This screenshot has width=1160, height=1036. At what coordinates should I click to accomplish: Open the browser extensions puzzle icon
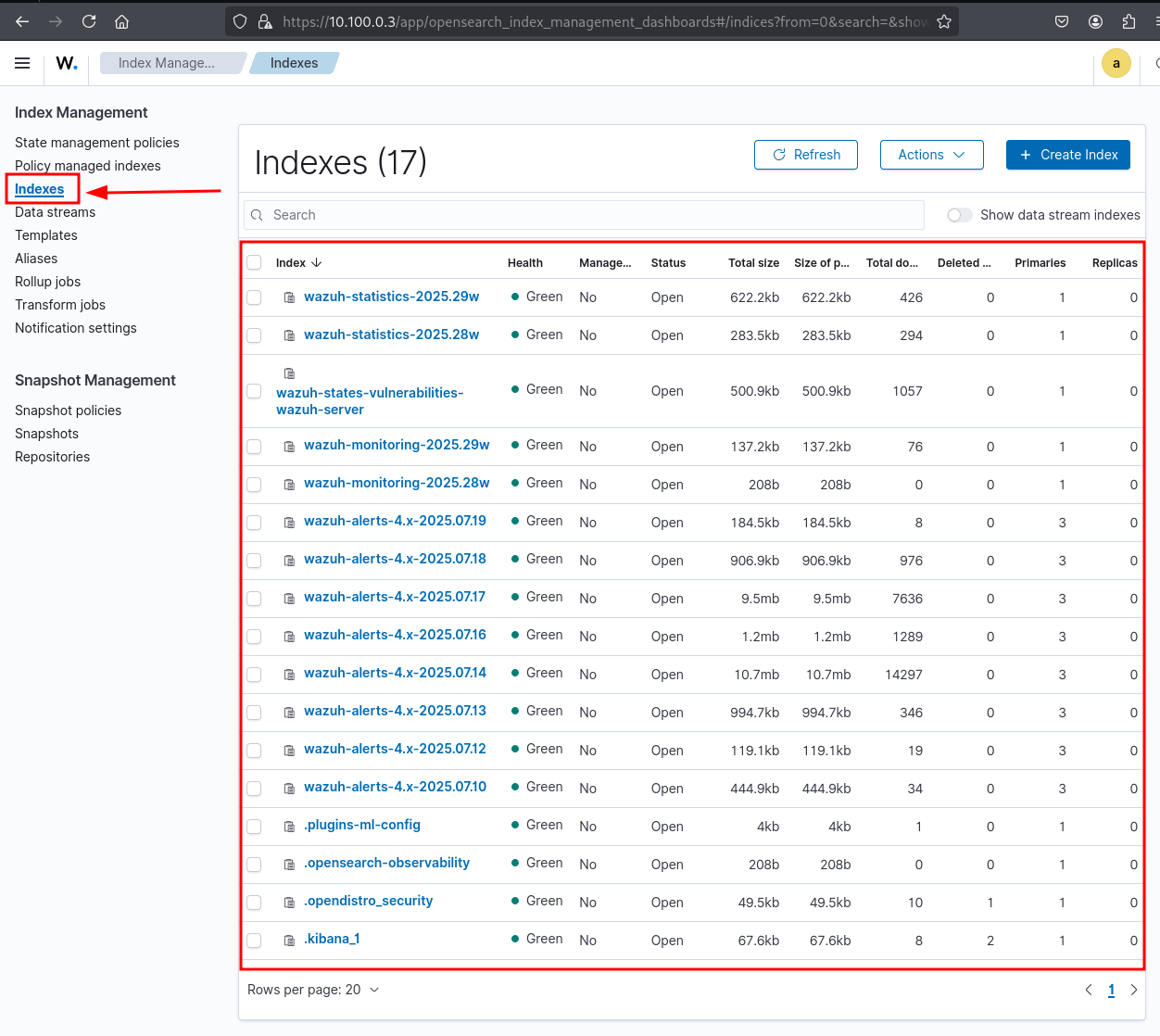point(1128,21)
